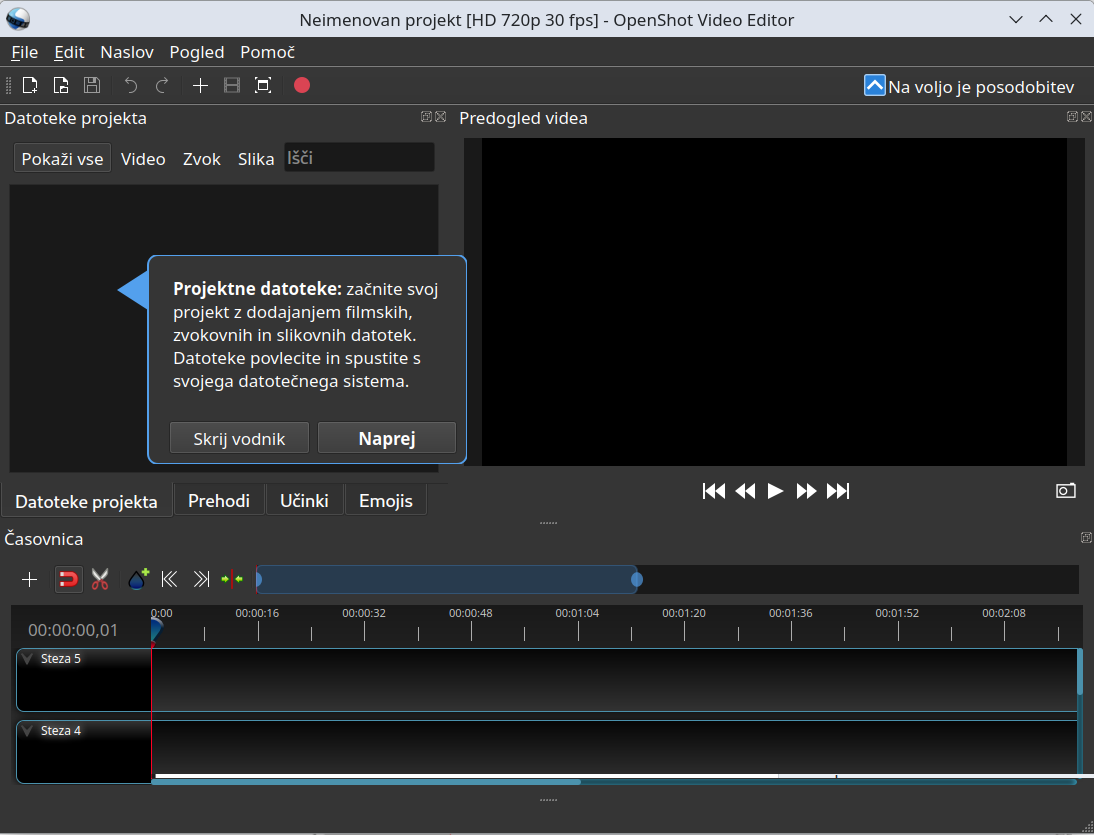
Task: Enable the Video filter in project files
Action: 143,159
